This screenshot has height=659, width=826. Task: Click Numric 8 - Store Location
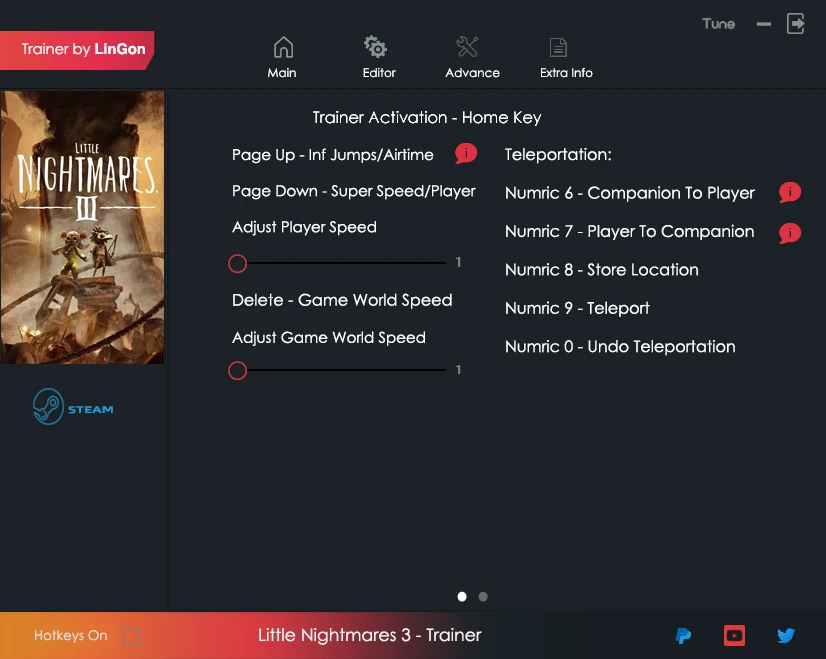coord(602,270)
